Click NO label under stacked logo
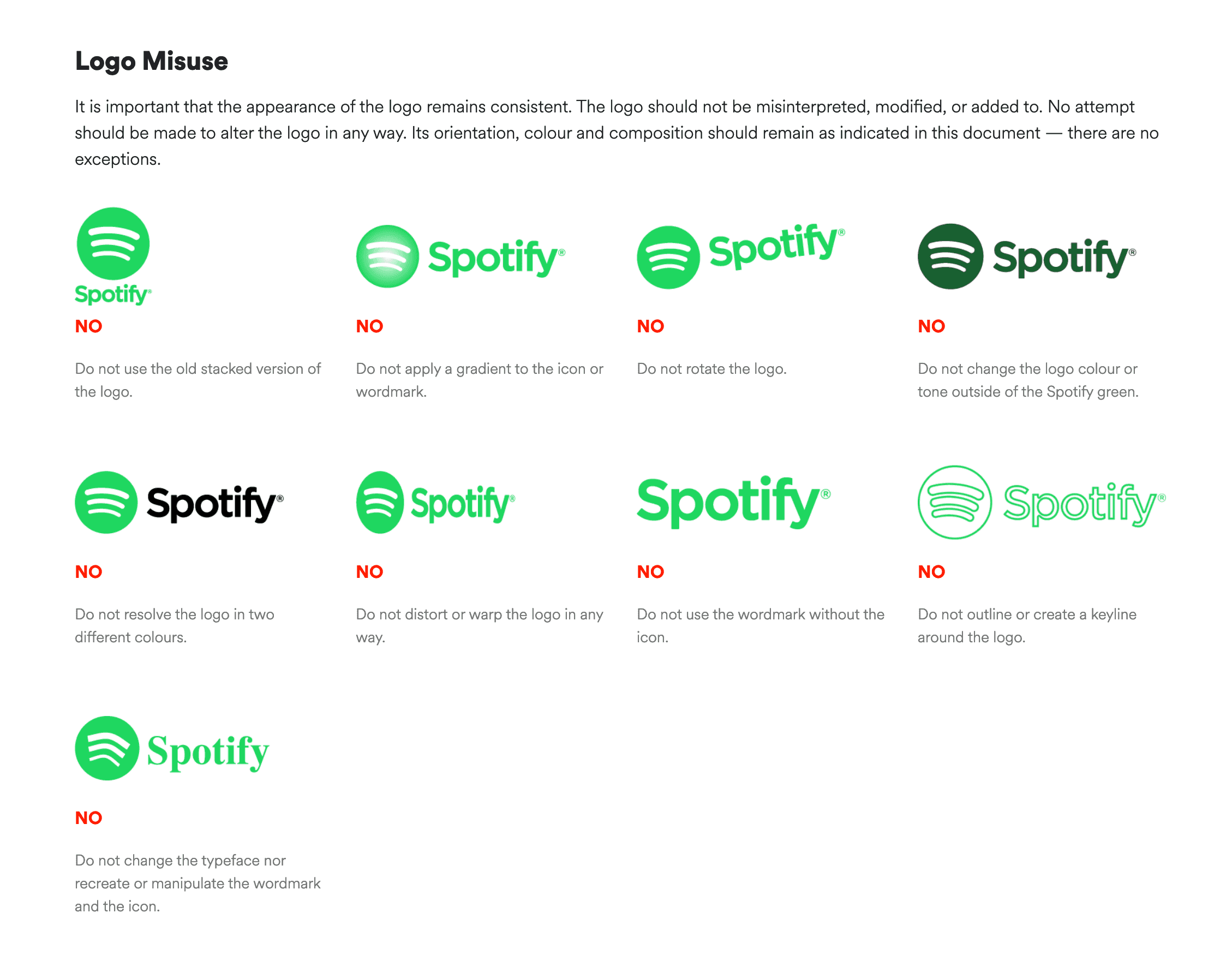 (88, 326)
